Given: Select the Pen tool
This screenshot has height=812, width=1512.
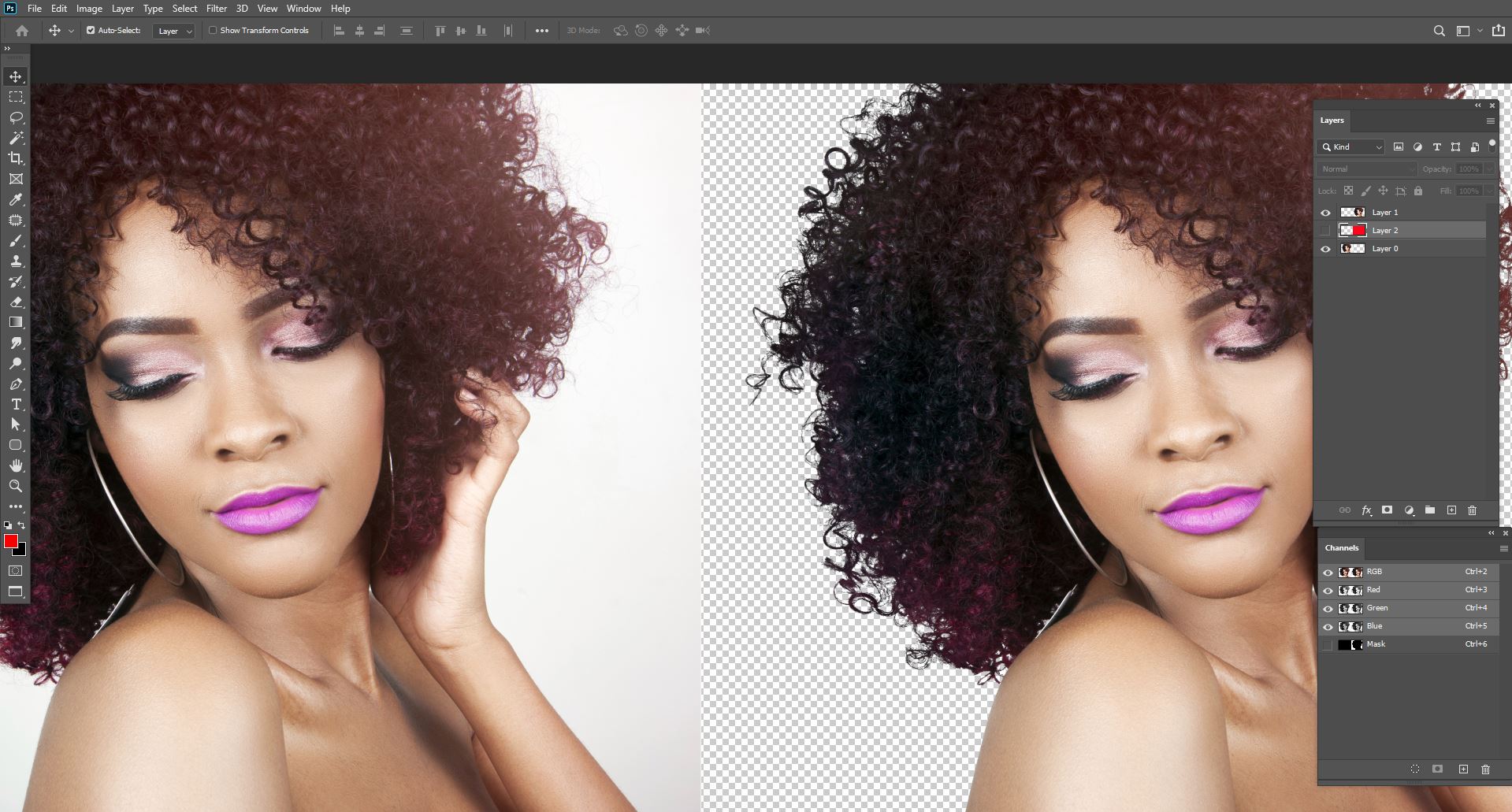Looking at the screenshot, I should pyautogui.click(x=16, y=384).
